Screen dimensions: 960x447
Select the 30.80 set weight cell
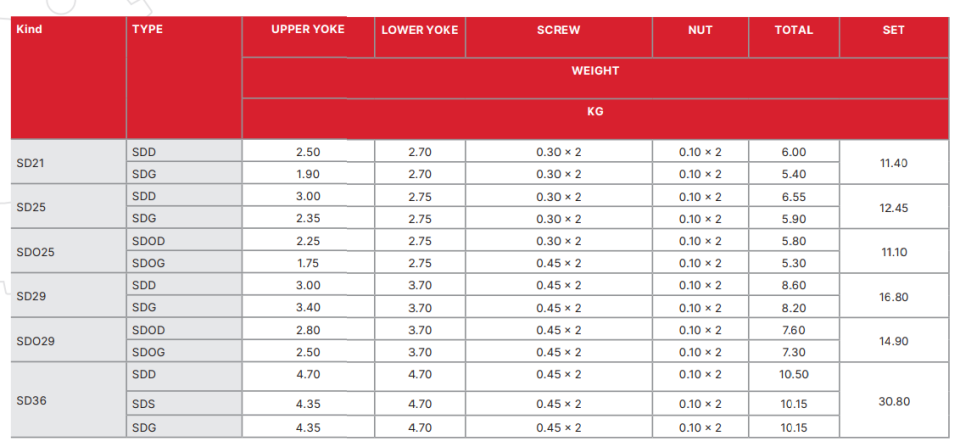tap(893, 400)
